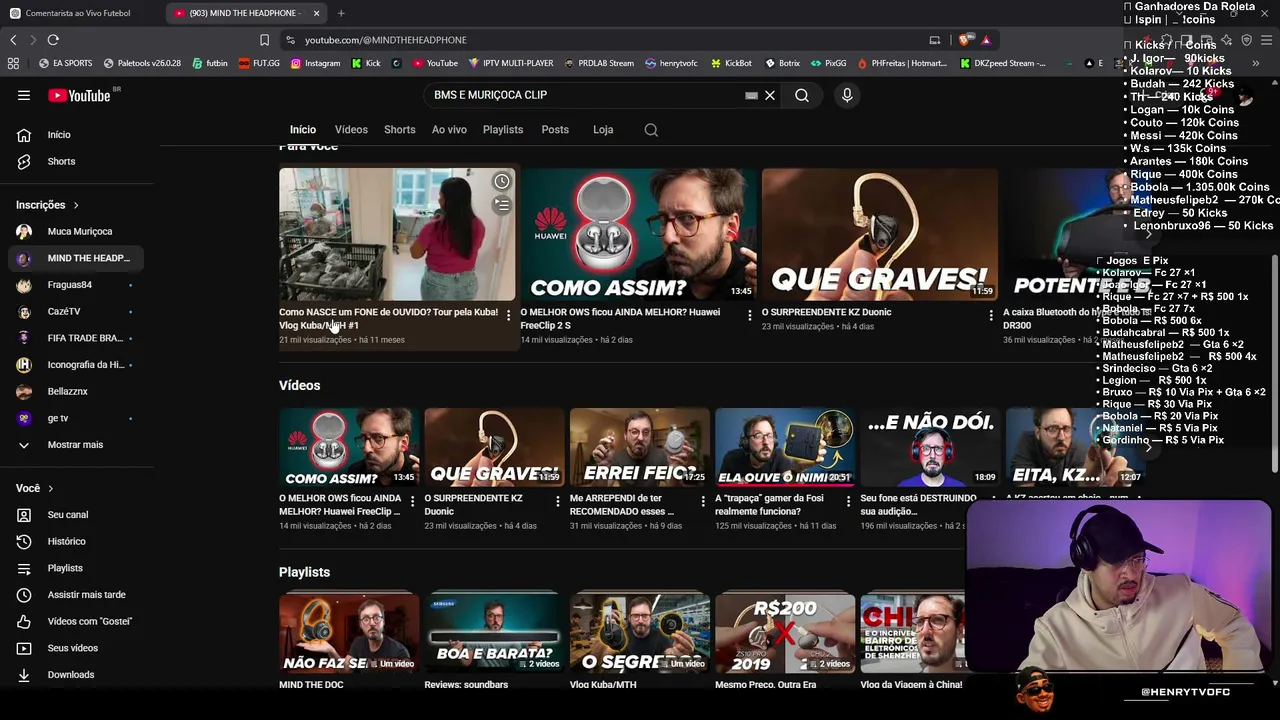Open the 'Como NASCE um FONE de OUVIDO' video thumbnail
The width and height of the screenshot is (1280, 720).
click(397, 234)
